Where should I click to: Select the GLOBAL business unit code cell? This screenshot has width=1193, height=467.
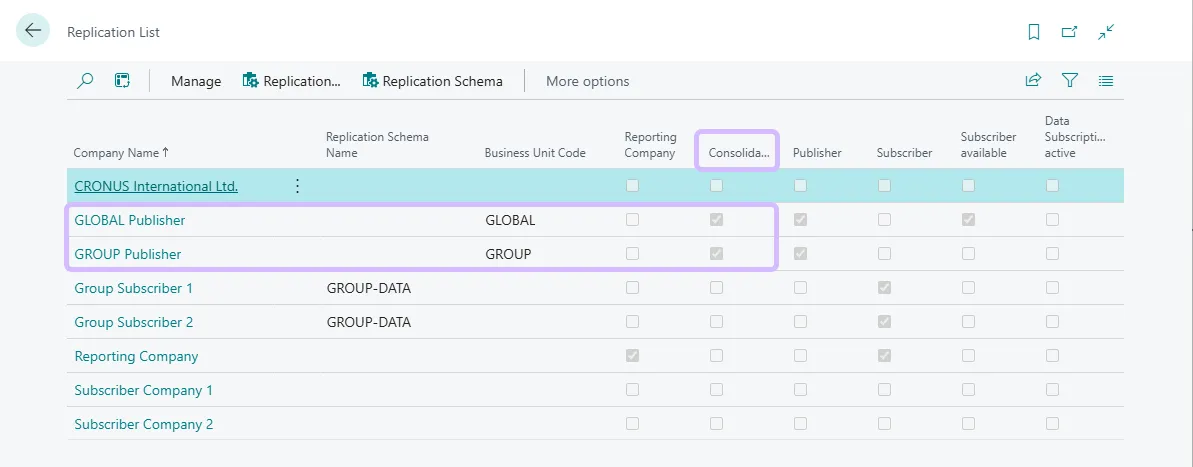pos(511,221)
